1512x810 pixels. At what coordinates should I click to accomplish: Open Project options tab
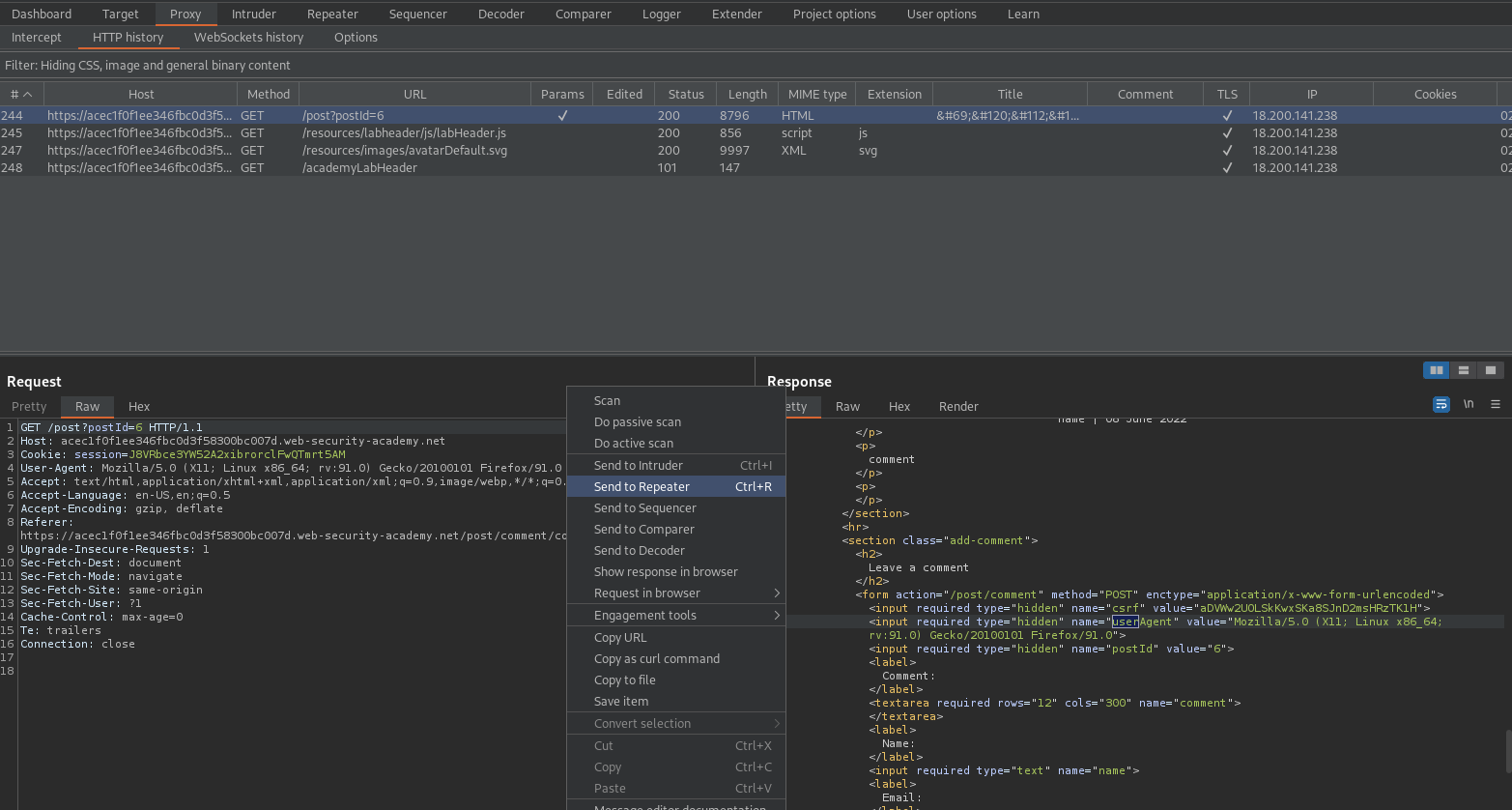[x=835, y=14]
